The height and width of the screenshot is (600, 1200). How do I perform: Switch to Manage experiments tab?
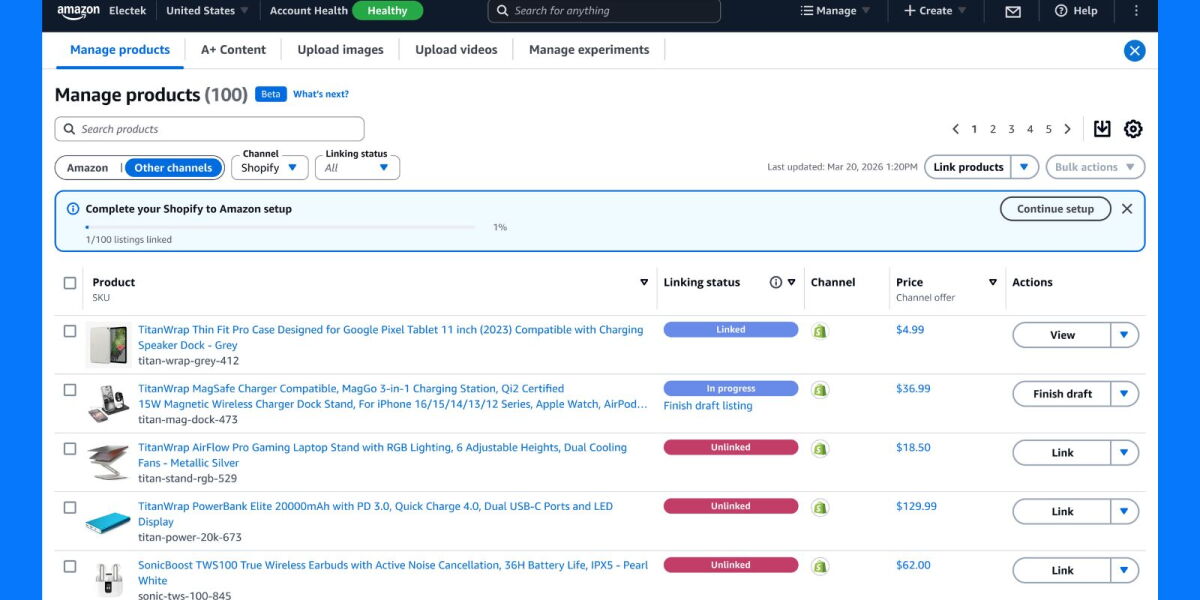(589, 50)
